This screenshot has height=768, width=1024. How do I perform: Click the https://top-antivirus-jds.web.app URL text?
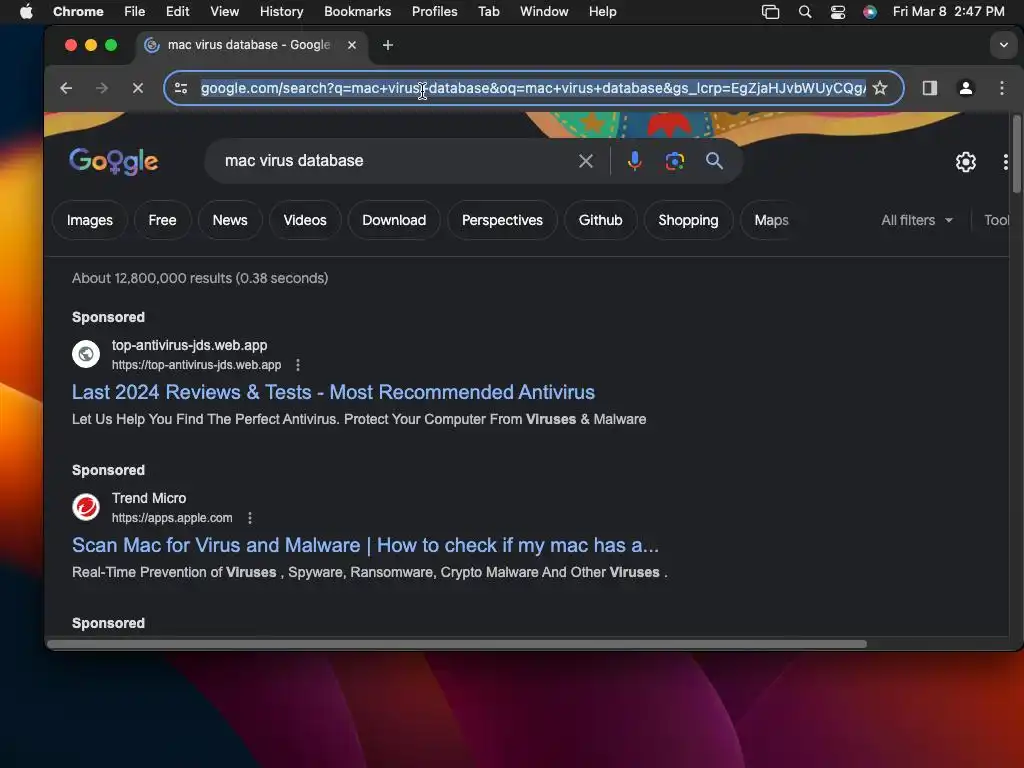coord(197,365)
